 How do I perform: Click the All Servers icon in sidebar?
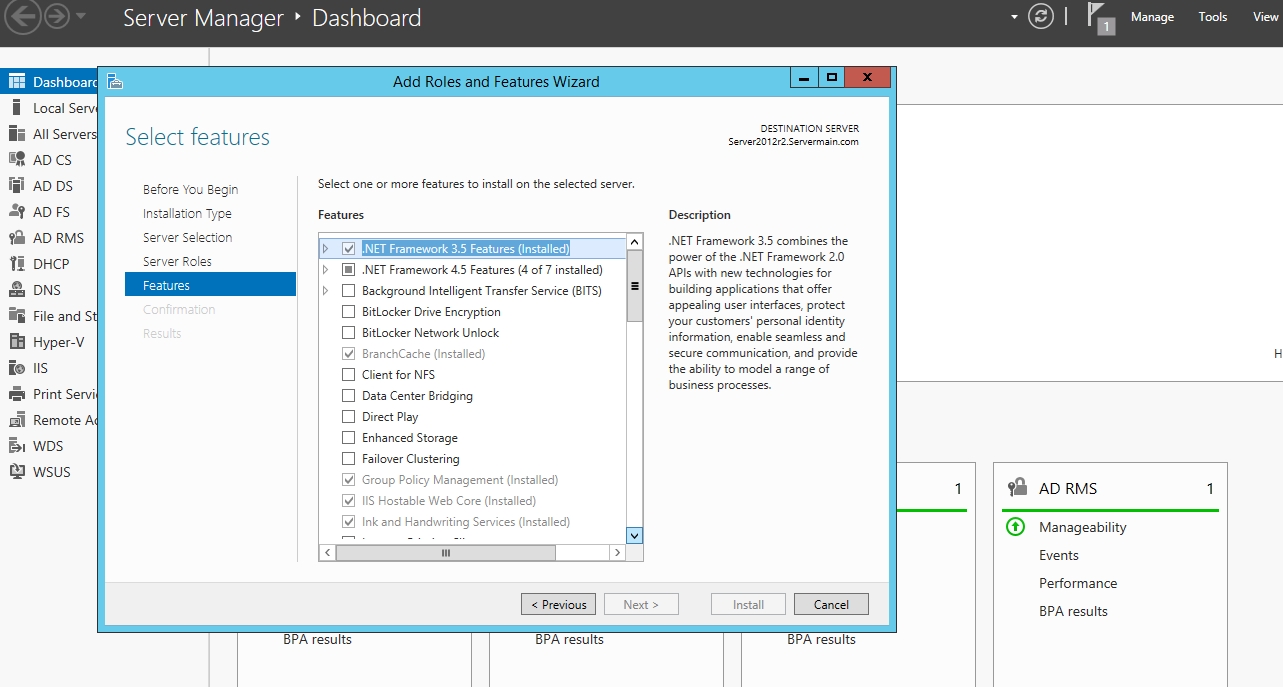pos(17,134)
